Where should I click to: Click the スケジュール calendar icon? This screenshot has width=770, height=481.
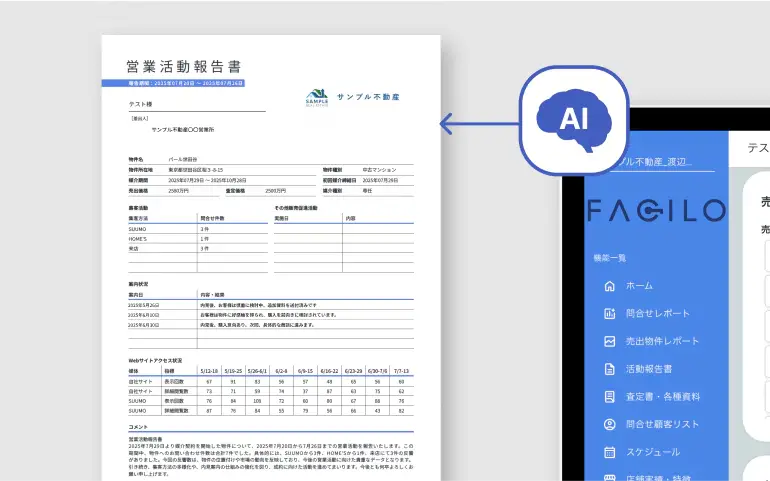pos(608,453)
